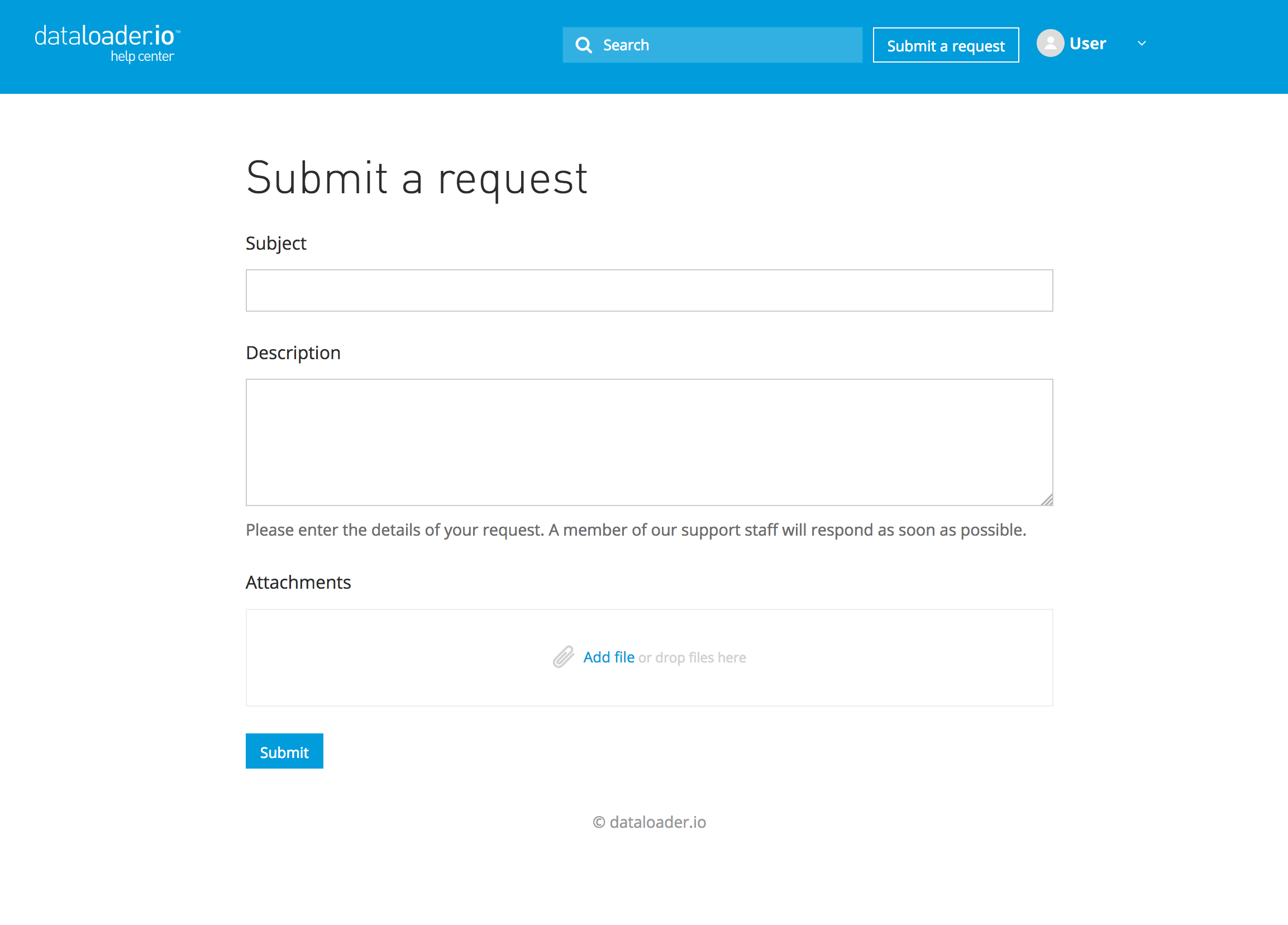This screenshot has width=1288, height=925.
Task: Click the 'or drop files here' text
Action: (691, 657)
